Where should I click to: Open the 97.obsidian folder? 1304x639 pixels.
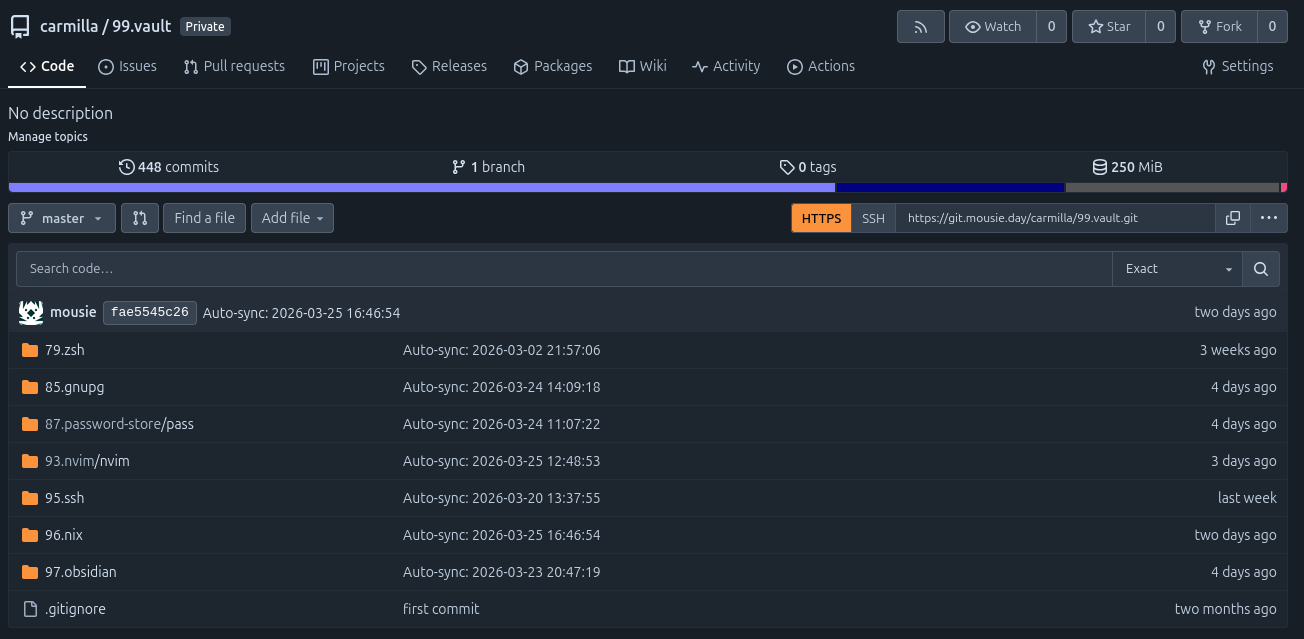pos(81,572)
